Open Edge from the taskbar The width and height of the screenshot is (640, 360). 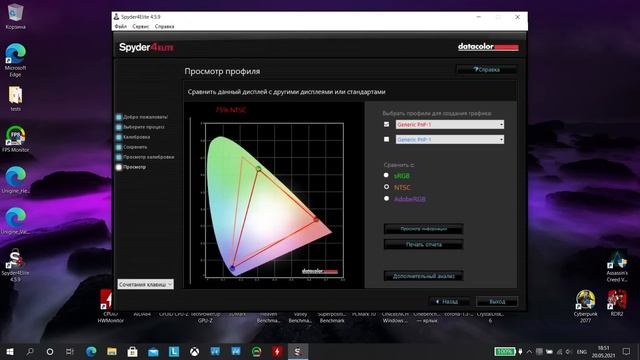pos(91,351)
